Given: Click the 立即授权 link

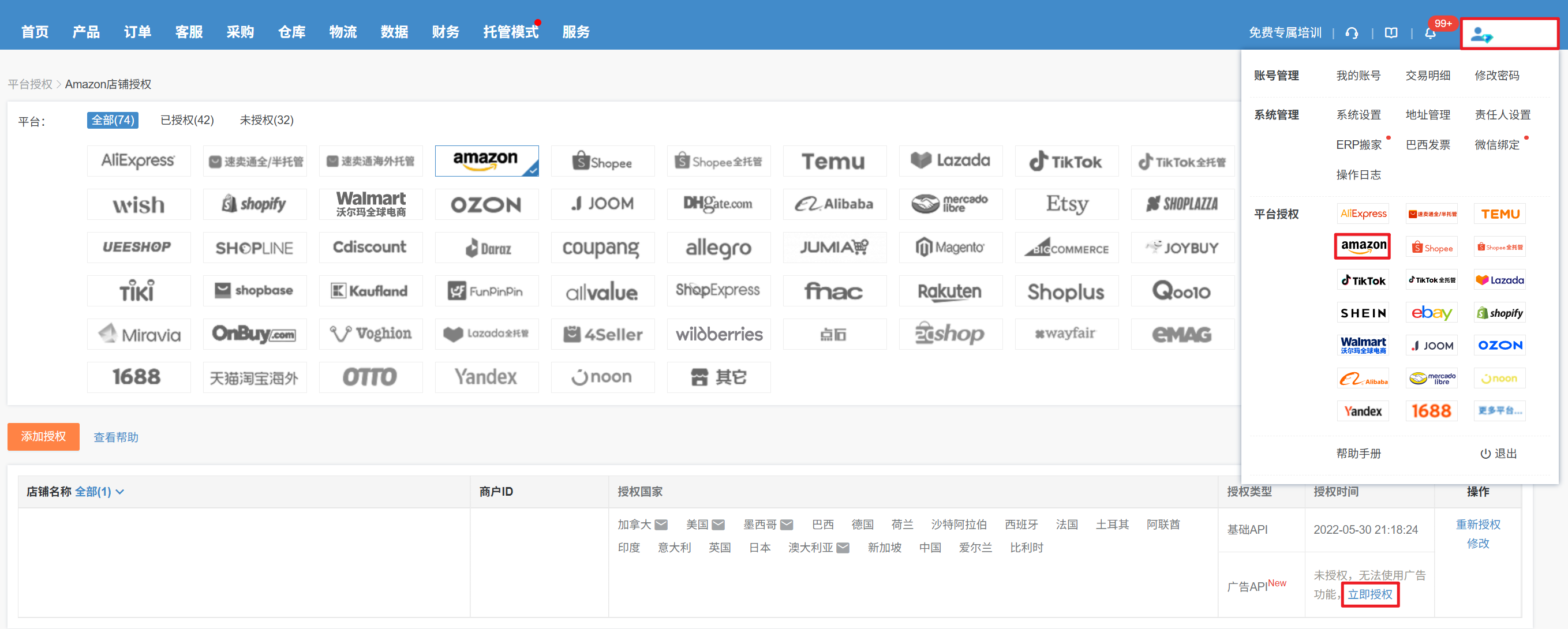Looking at the screenshot, I should tap(1369, 594).
